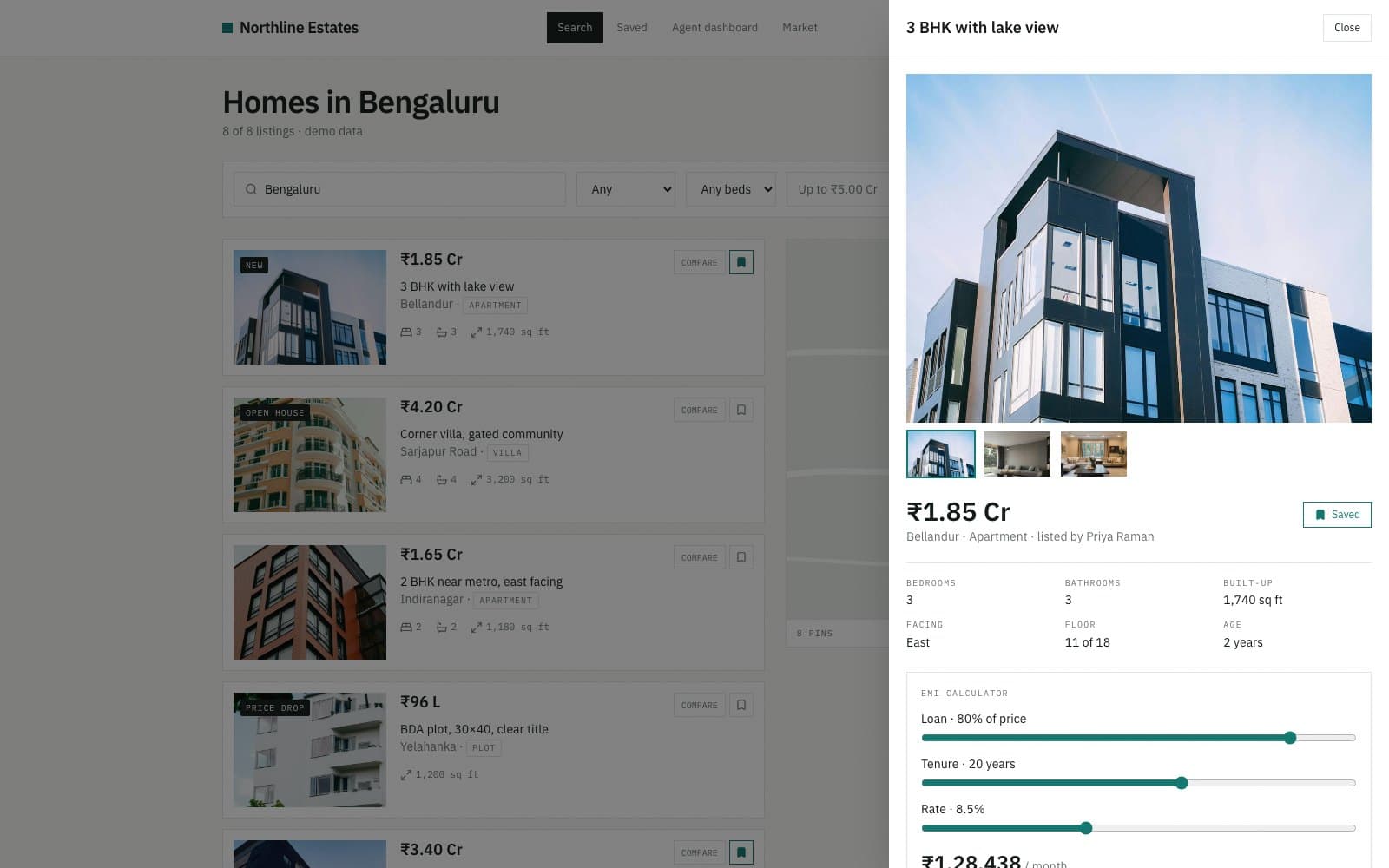Image resolution: width=1389 pixels, height=868 pixels.
Task: Adjust the Loan percentage slider
Action: [1138, 738]
